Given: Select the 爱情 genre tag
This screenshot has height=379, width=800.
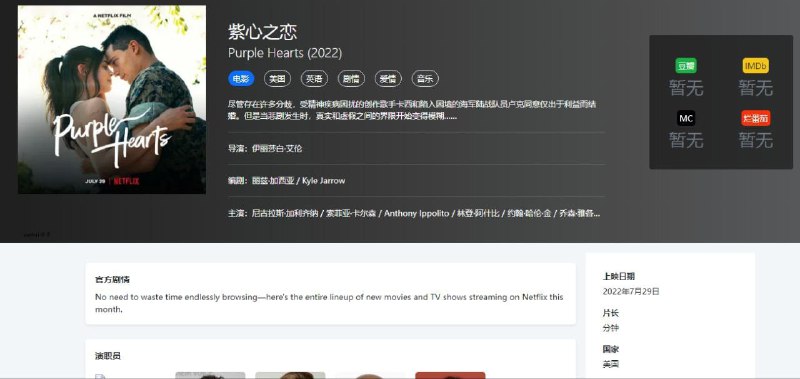Looking at the screenshot, I should [x=388, y=79].
